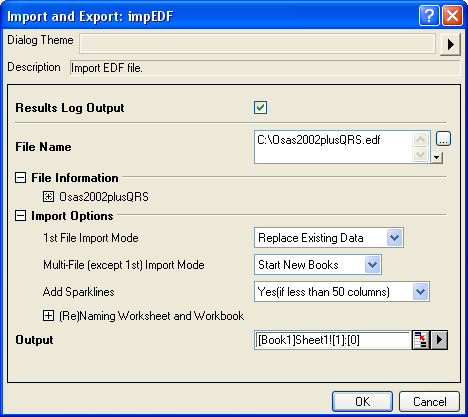Open the Dialog Theme arrow menu
Image resolution: width=468 pixels, height=417 pixels.
(450, 44)
